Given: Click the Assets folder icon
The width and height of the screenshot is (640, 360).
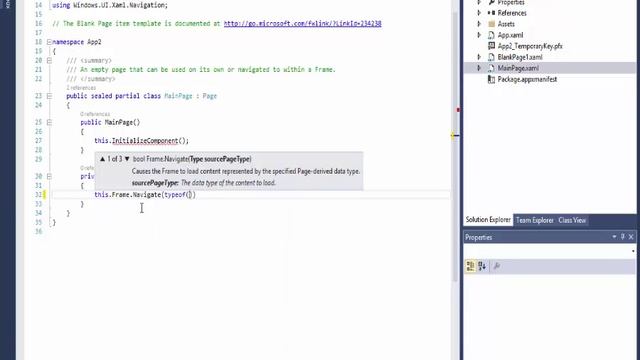Looking at the screenshot, I should (491, 24).
